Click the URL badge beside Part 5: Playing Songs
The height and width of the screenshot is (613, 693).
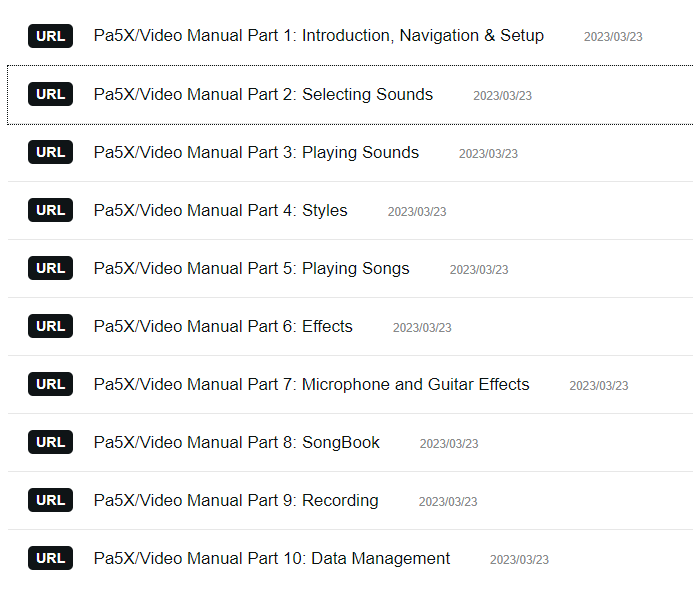[50, 268]
